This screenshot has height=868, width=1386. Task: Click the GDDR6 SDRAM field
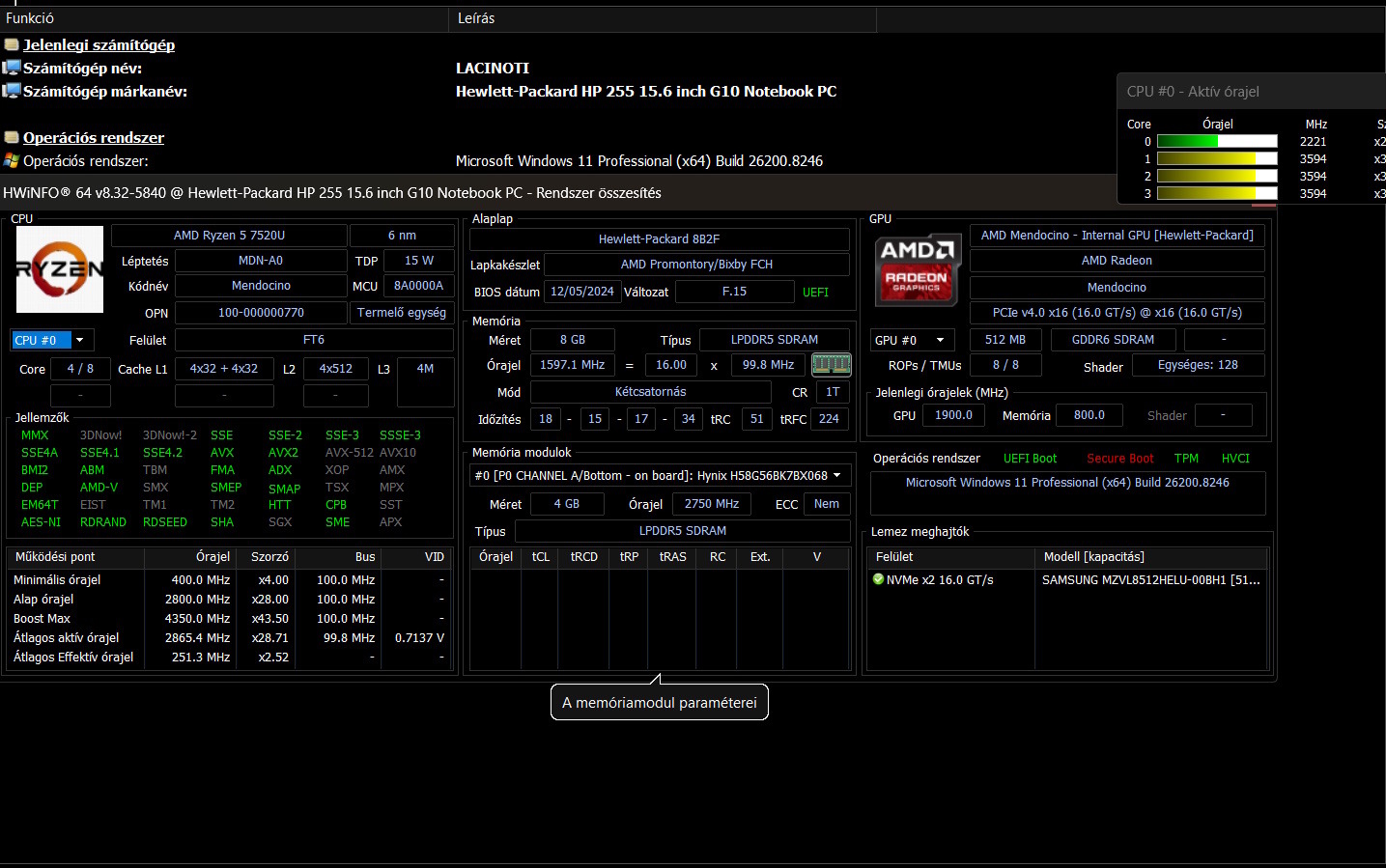click(1113, 340)
